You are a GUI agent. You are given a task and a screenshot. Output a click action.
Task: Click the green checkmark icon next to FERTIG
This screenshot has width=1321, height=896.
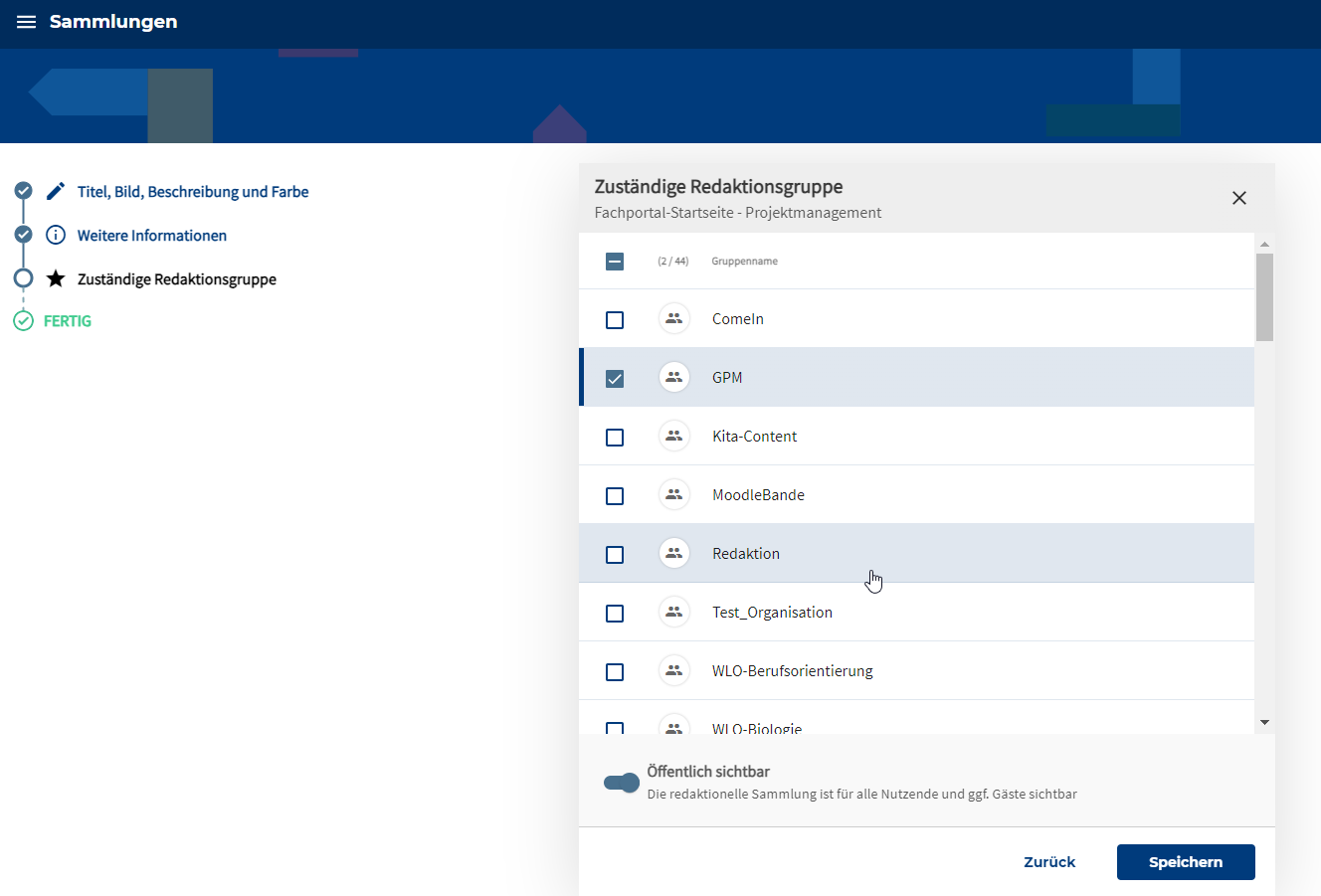tap(23, 321)
